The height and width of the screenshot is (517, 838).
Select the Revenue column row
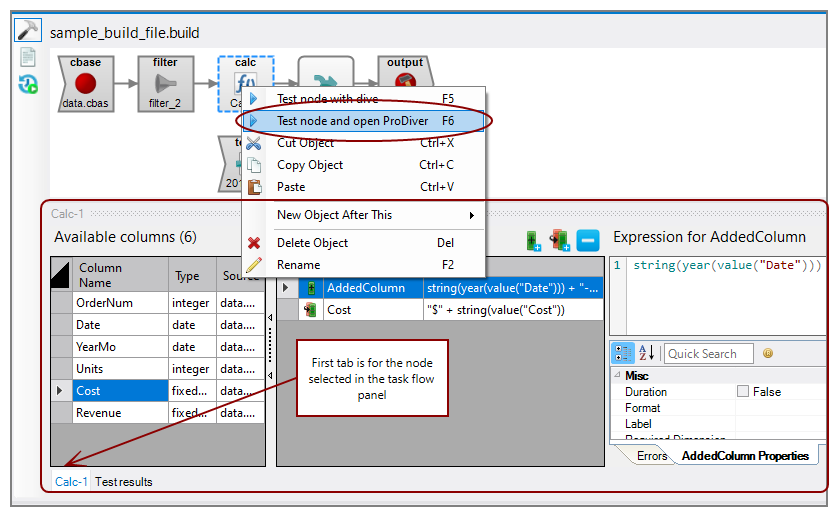point(99,413)
